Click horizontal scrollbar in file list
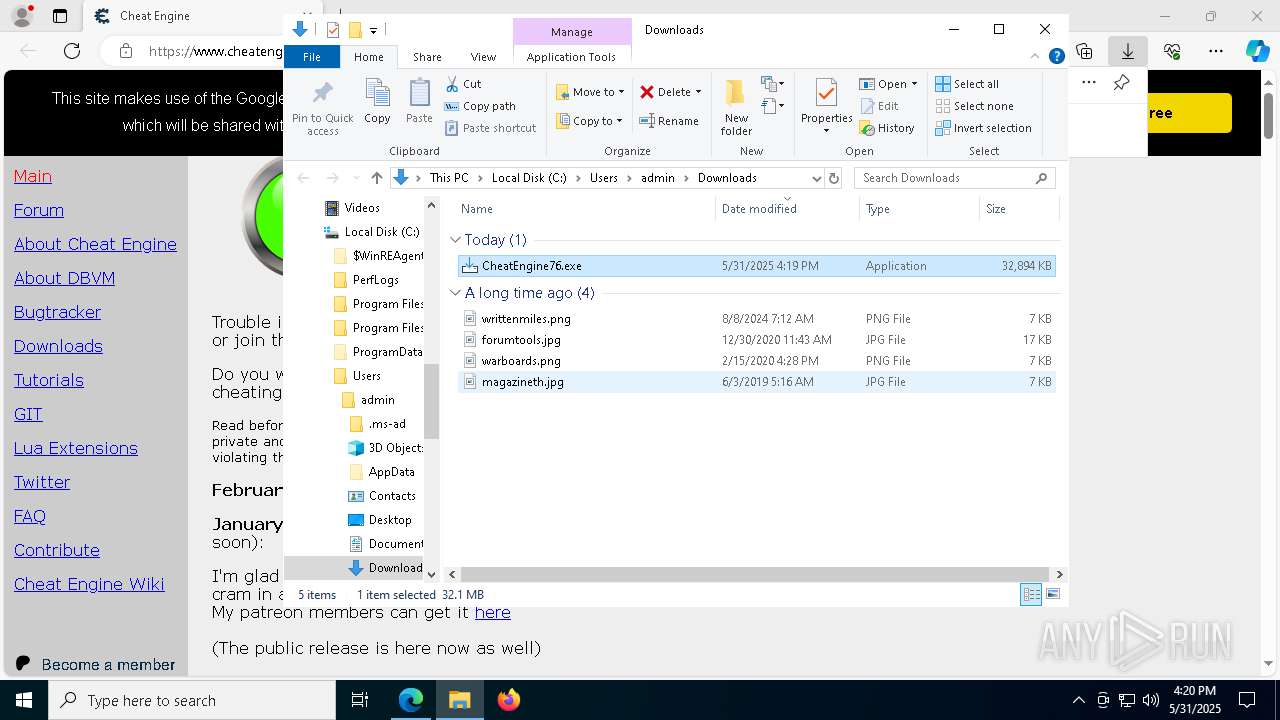1280x720 pixels. pyautogui.click(x=755, y=574)
